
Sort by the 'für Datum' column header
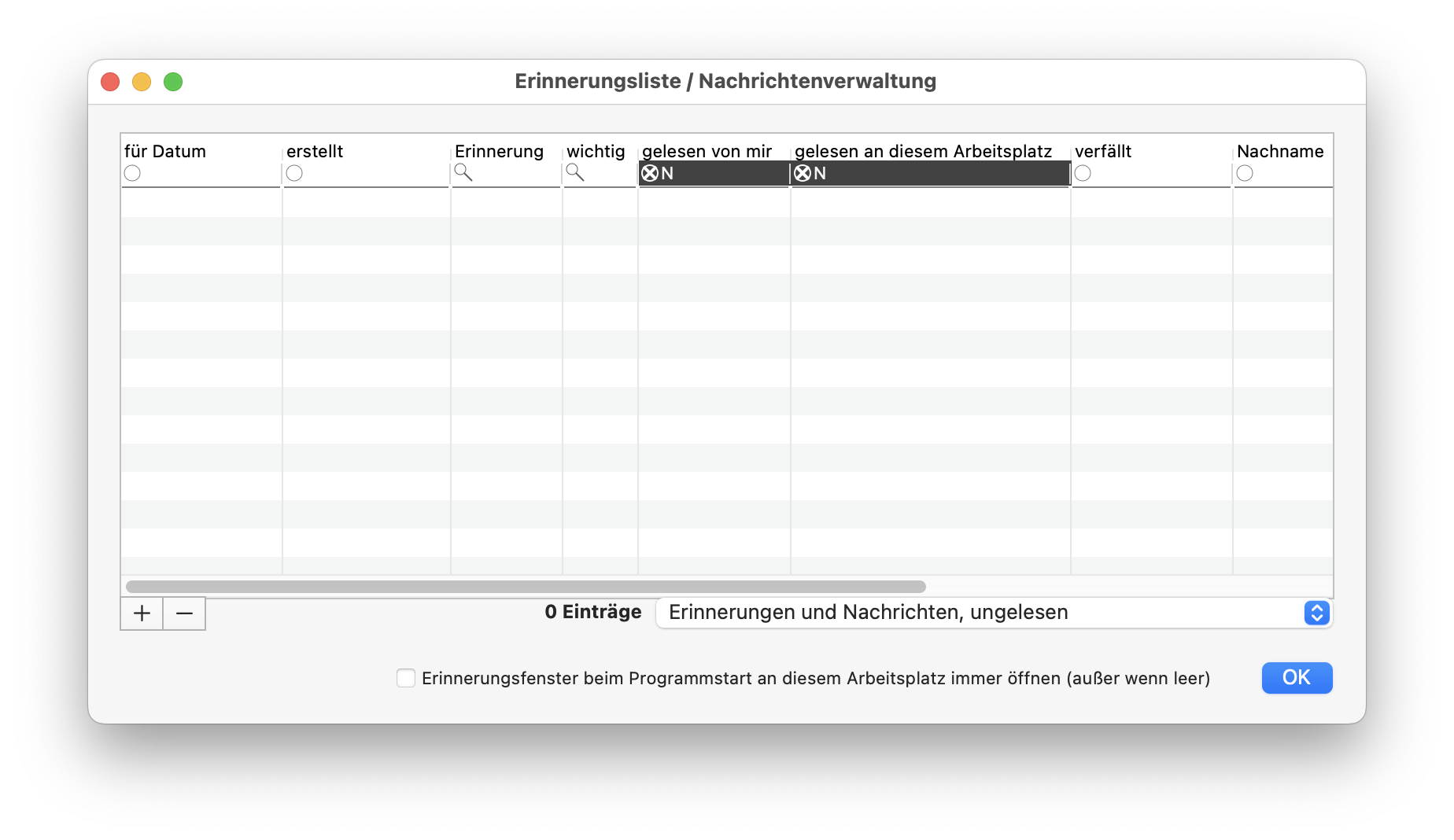click(x=165, y=151)
